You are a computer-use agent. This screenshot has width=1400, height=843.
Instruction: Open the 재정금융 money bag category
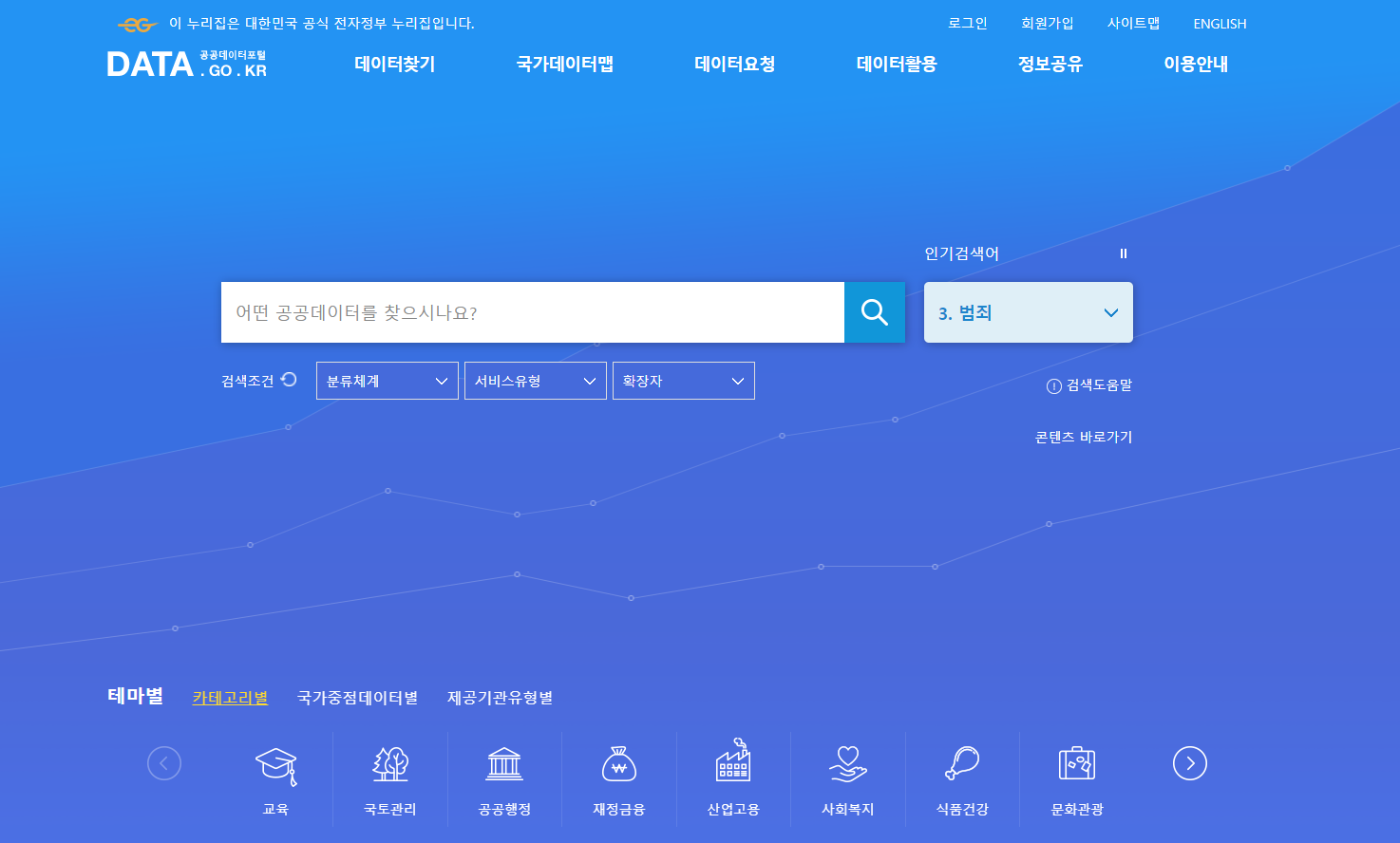(x=619, y=764)
